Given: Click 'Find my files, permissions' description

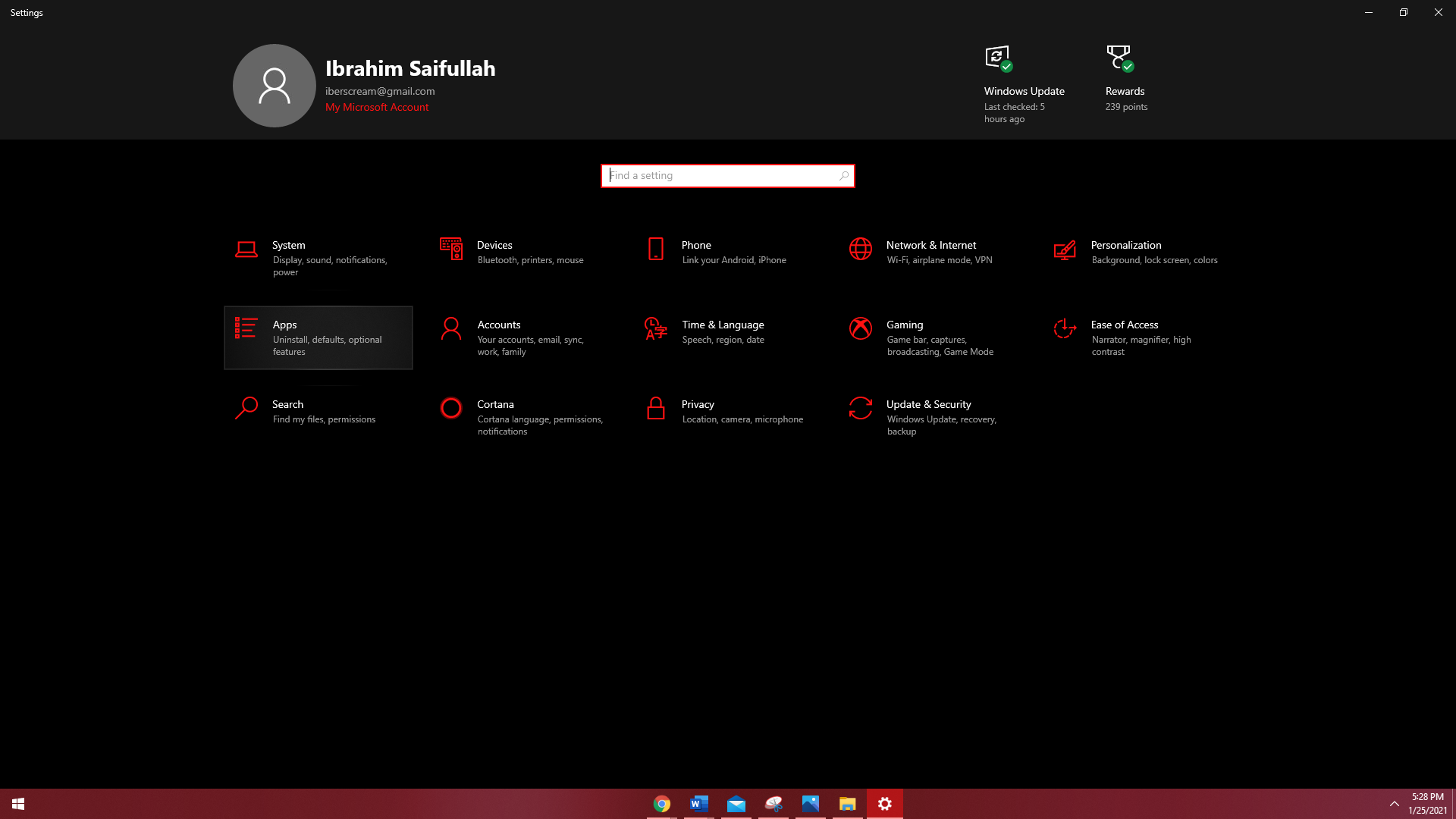Looking at the screenshot, I should tap(324, 419).
